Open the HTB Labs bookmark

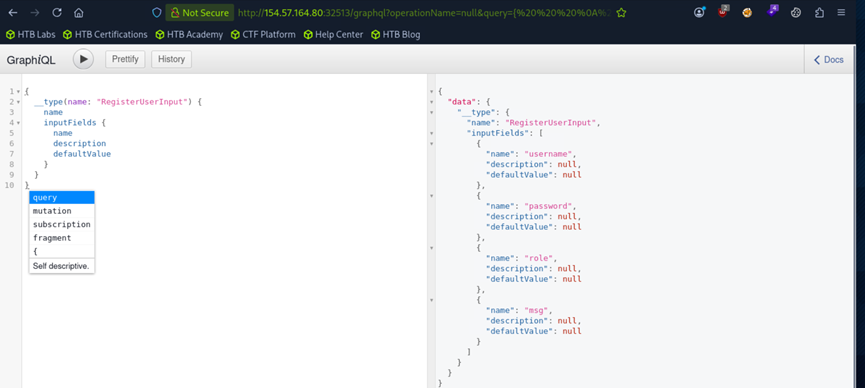click(x=32, y=34)
